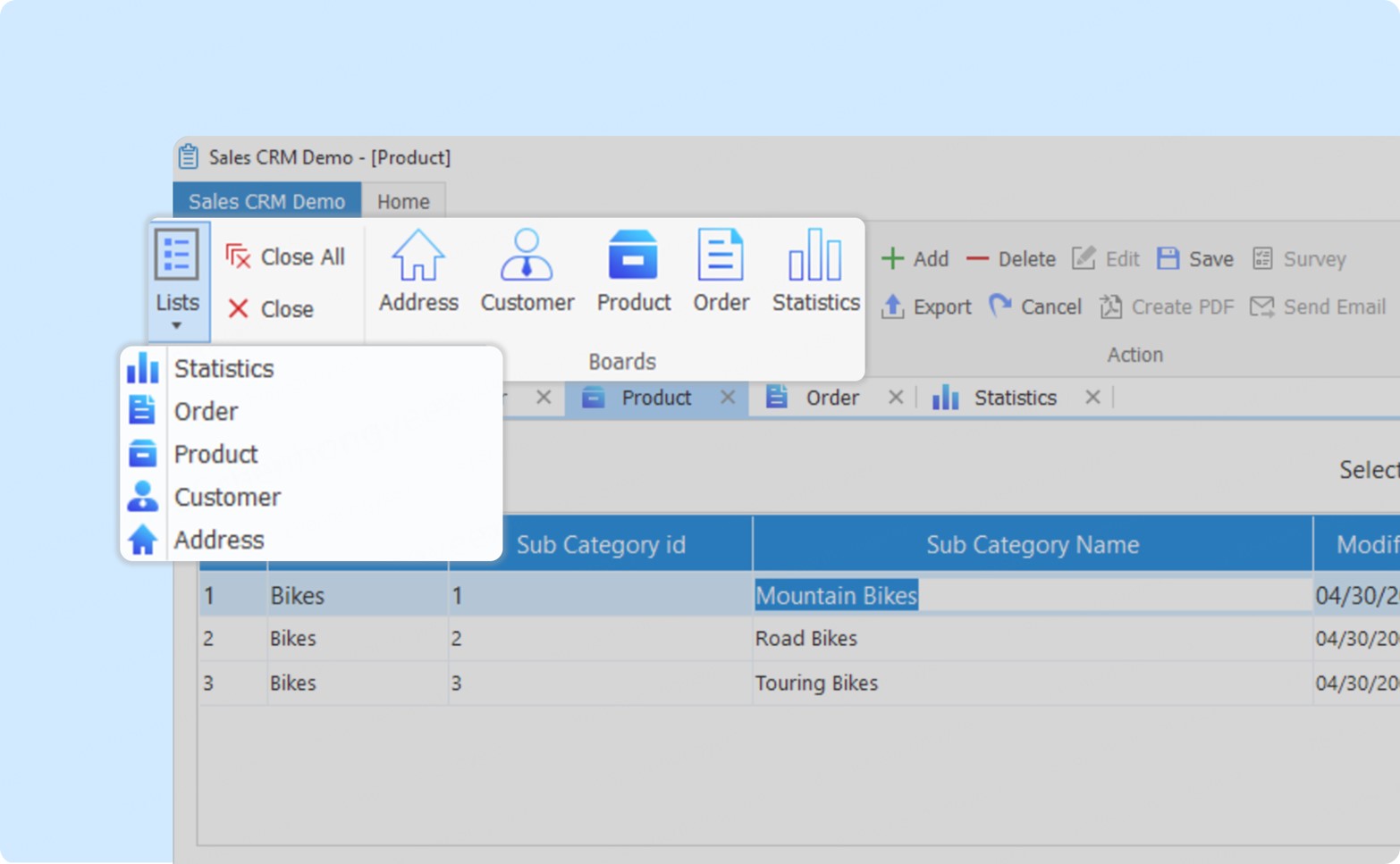
Task: Select Address in the Lists menu
Action: pyautogui.click(x=311, y=540)
